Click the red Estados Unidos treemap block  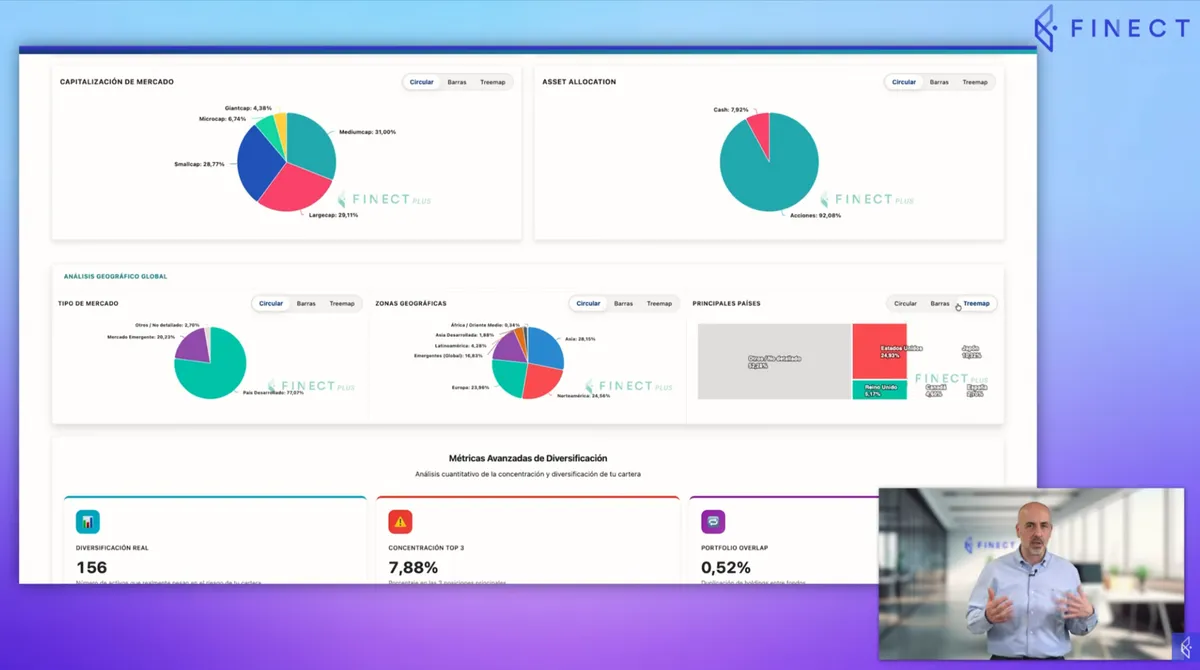(879, 351)
